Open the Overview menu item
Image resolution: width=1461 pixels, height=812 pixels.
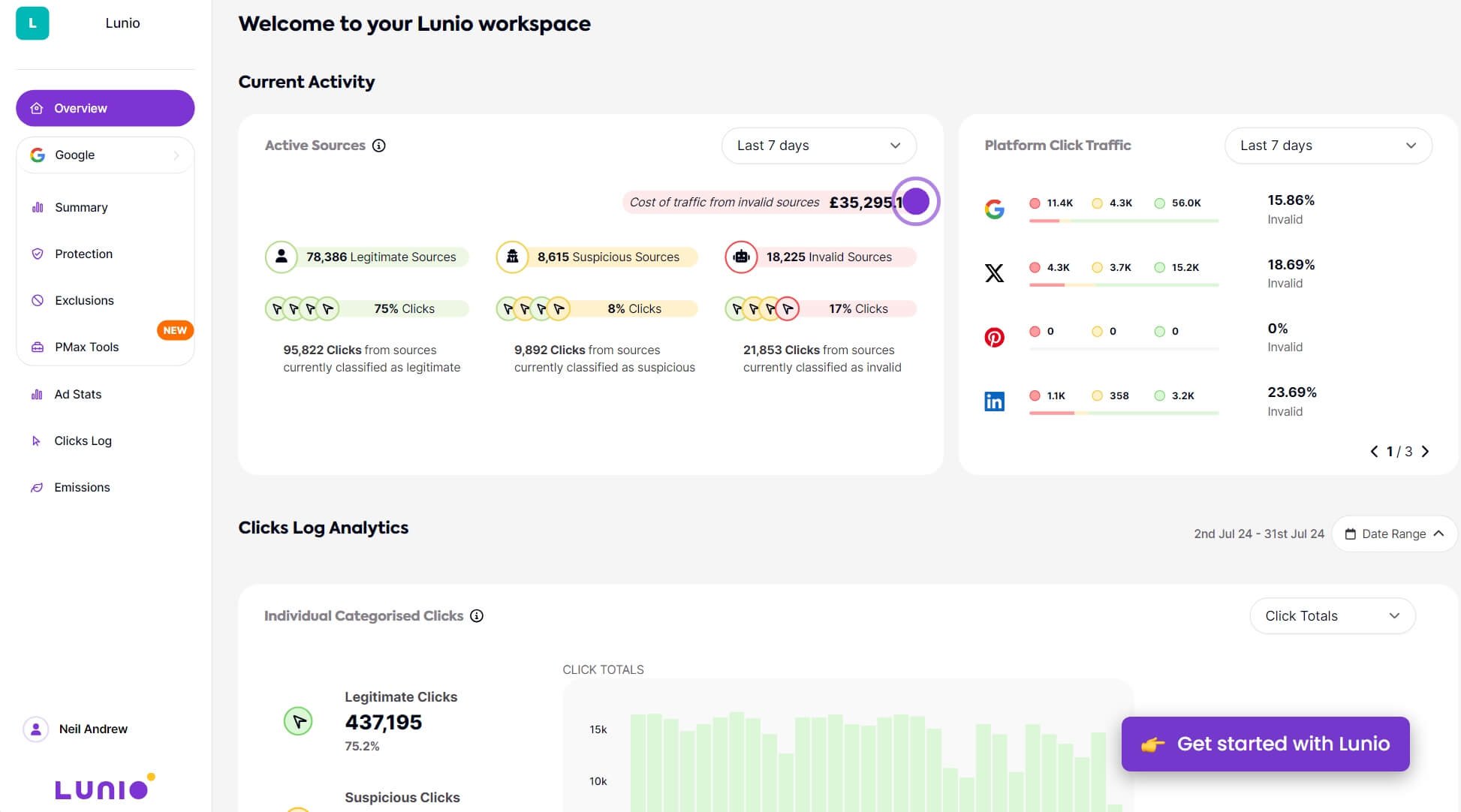click(105, 108)
